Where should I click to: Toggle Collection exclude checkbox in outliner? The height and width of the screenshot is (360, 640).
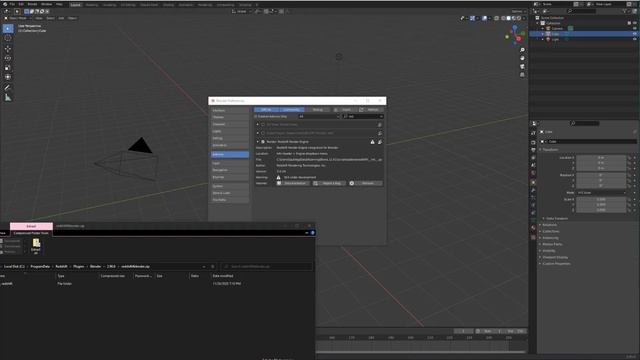[x=629, y=23]
